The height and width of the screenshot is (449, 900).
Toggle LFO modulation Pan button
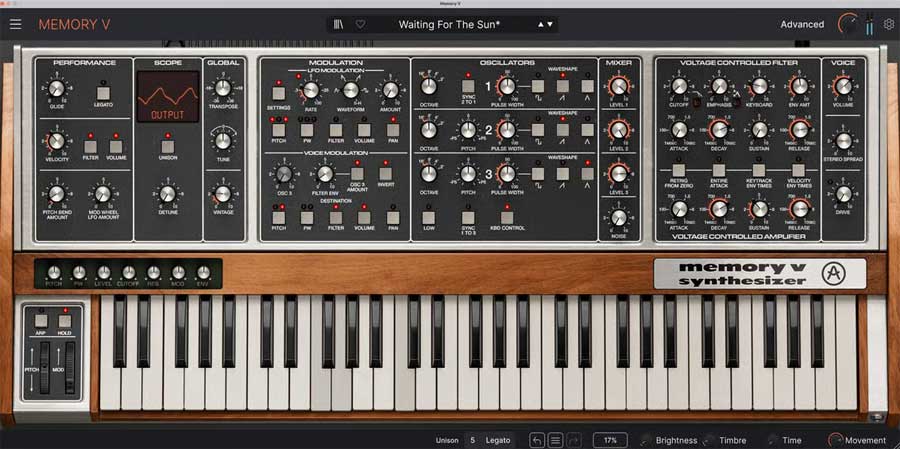393,130
